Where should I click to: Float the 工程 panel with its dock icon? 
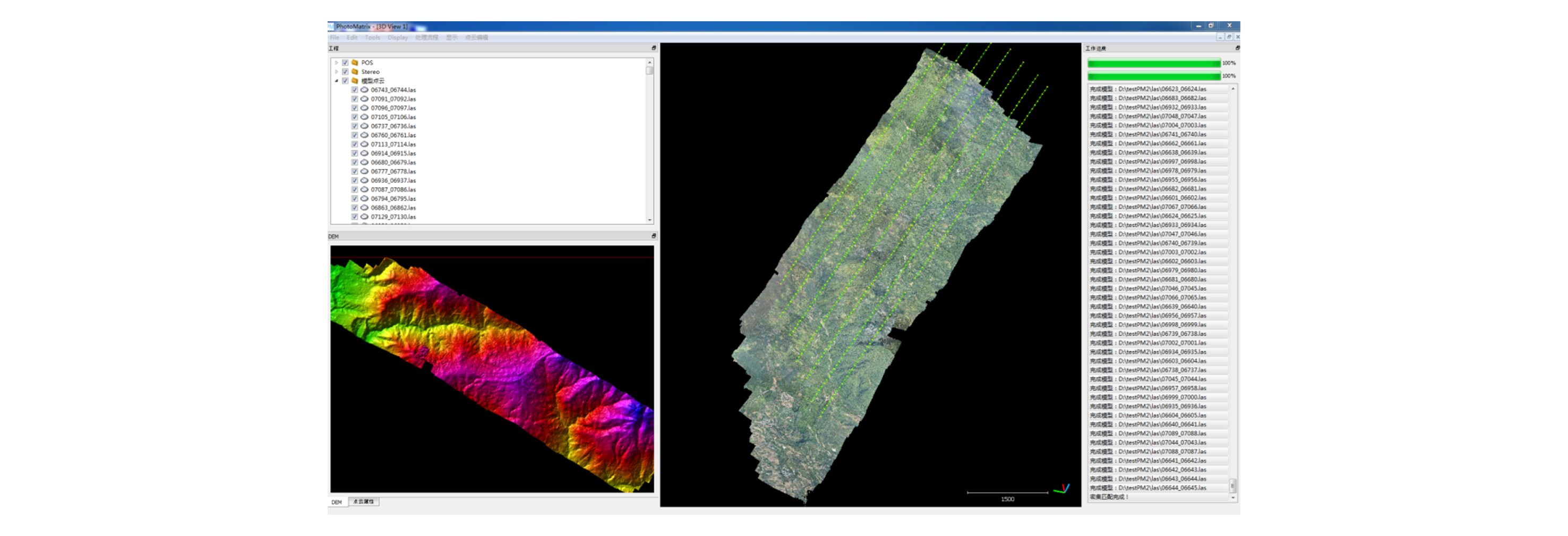(x=654, y=47)
